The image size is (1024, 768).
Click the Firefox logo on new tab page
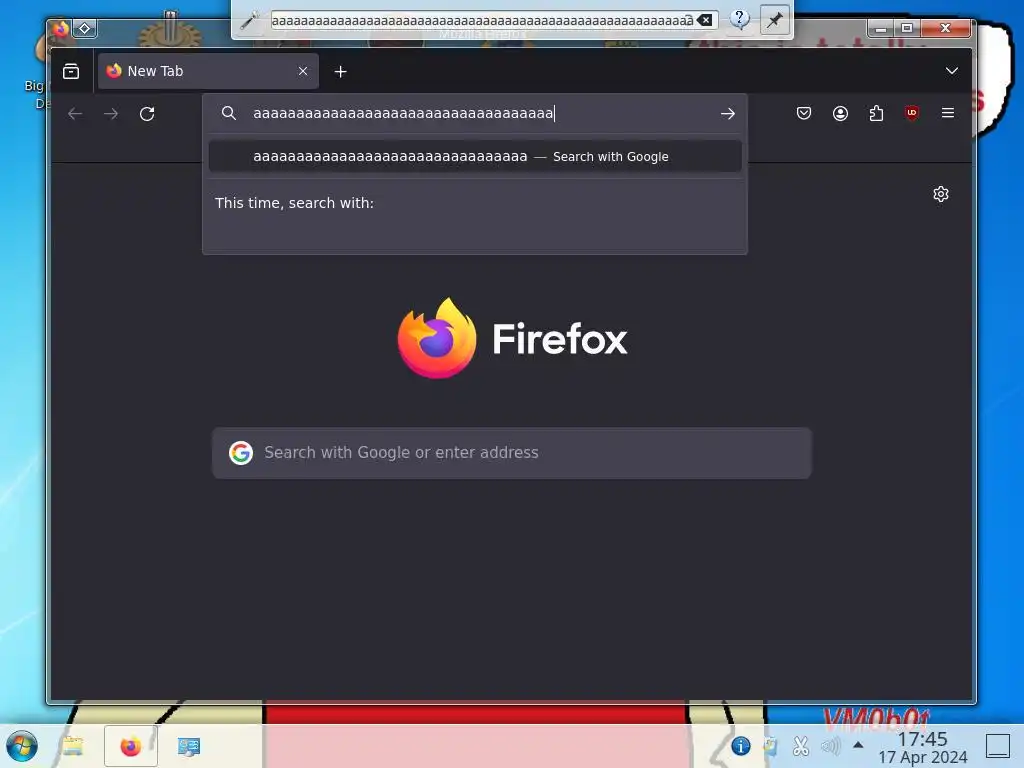(512, 338)
